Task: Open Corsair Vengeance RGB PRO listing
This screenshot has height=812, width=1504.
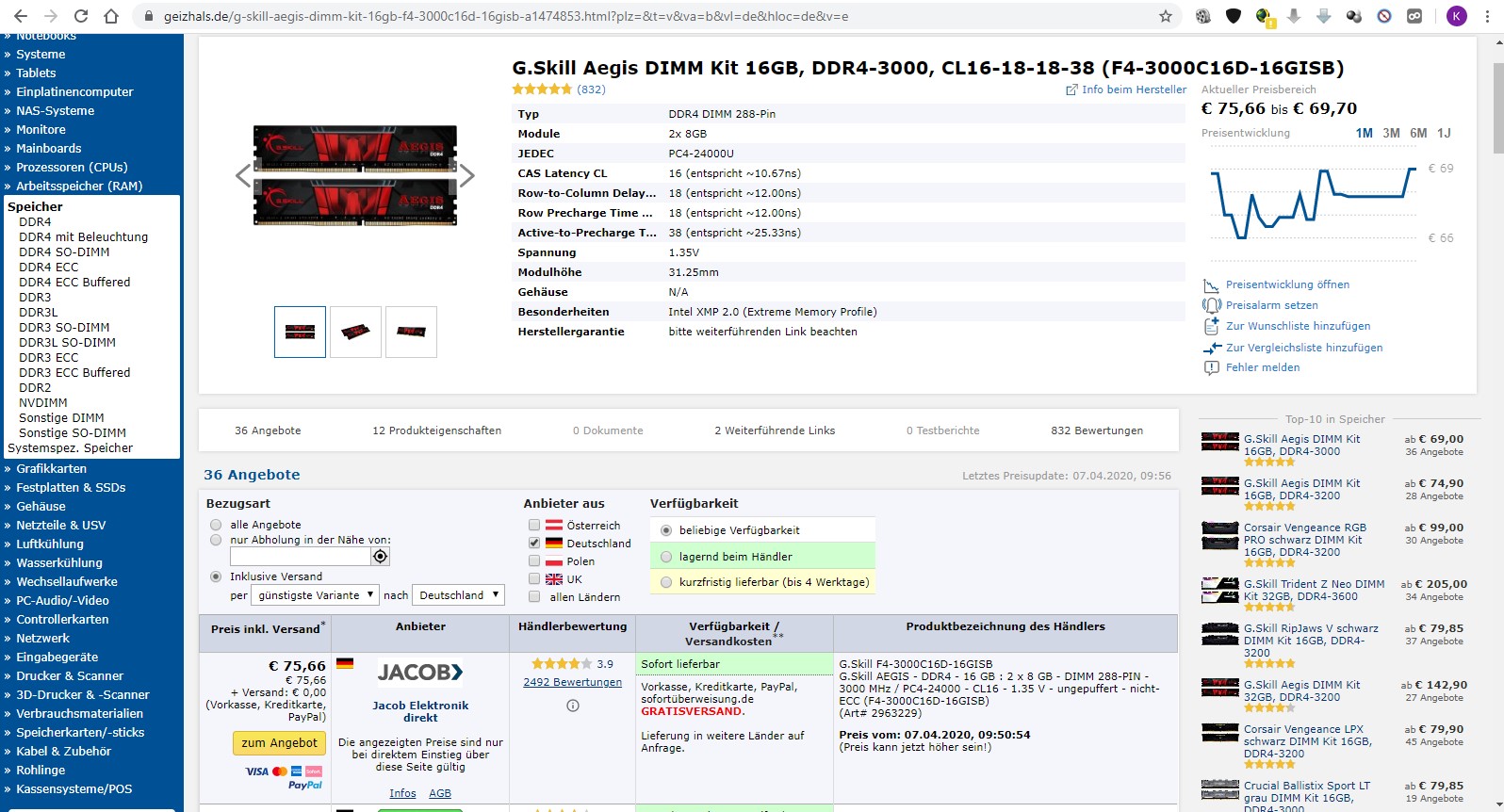Action: click(x=1304, y=540)
